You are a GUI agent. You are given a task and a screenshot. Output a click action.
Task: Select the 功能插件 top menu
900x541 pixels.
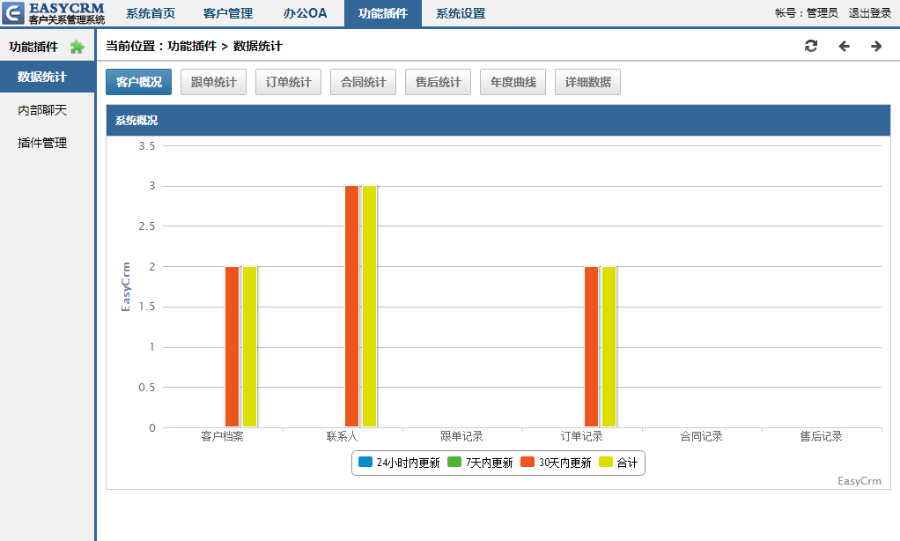click(383, 13)
